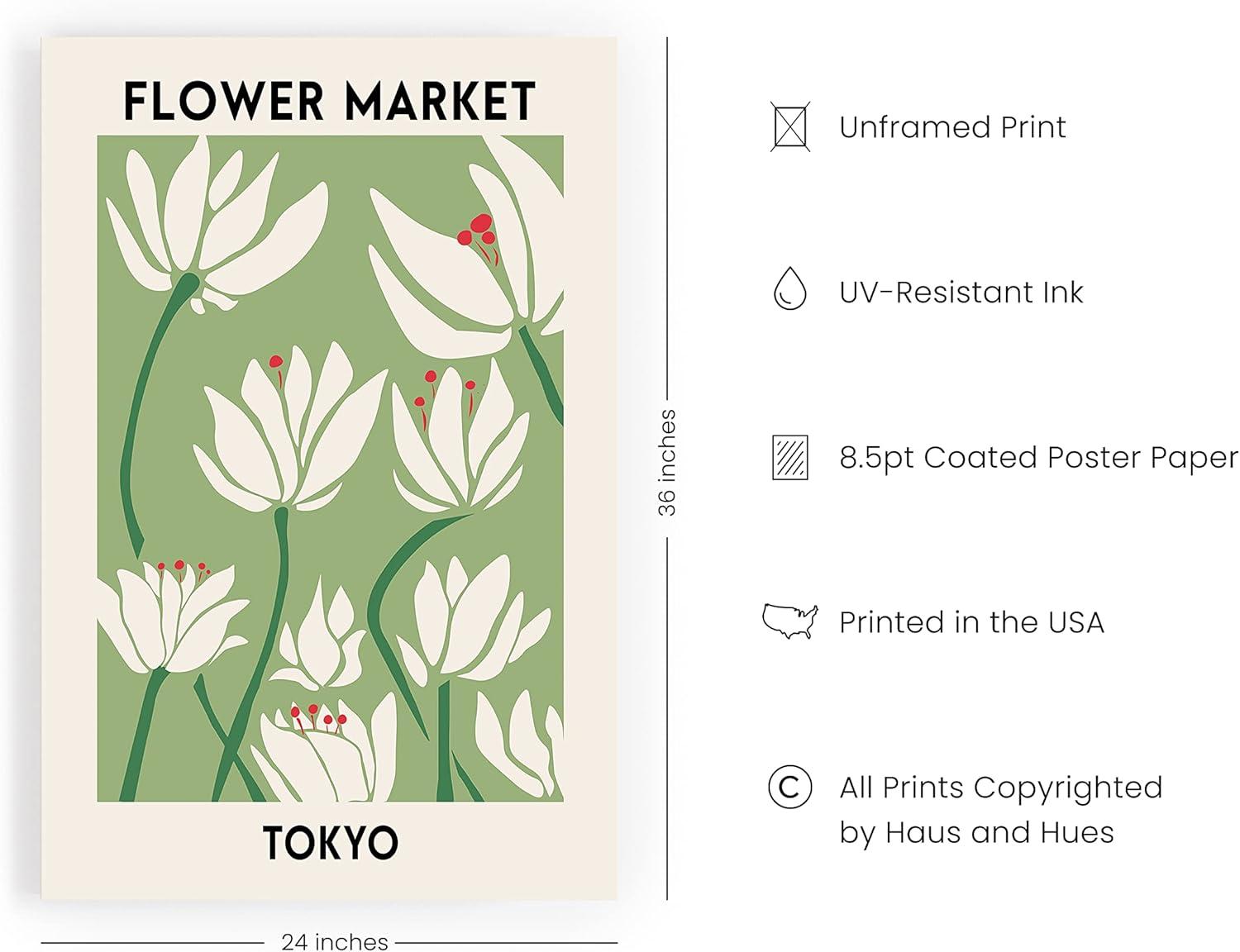The image size is (1240, 952).
Task: Click the ink droplet icon
Action: [789, 289]
